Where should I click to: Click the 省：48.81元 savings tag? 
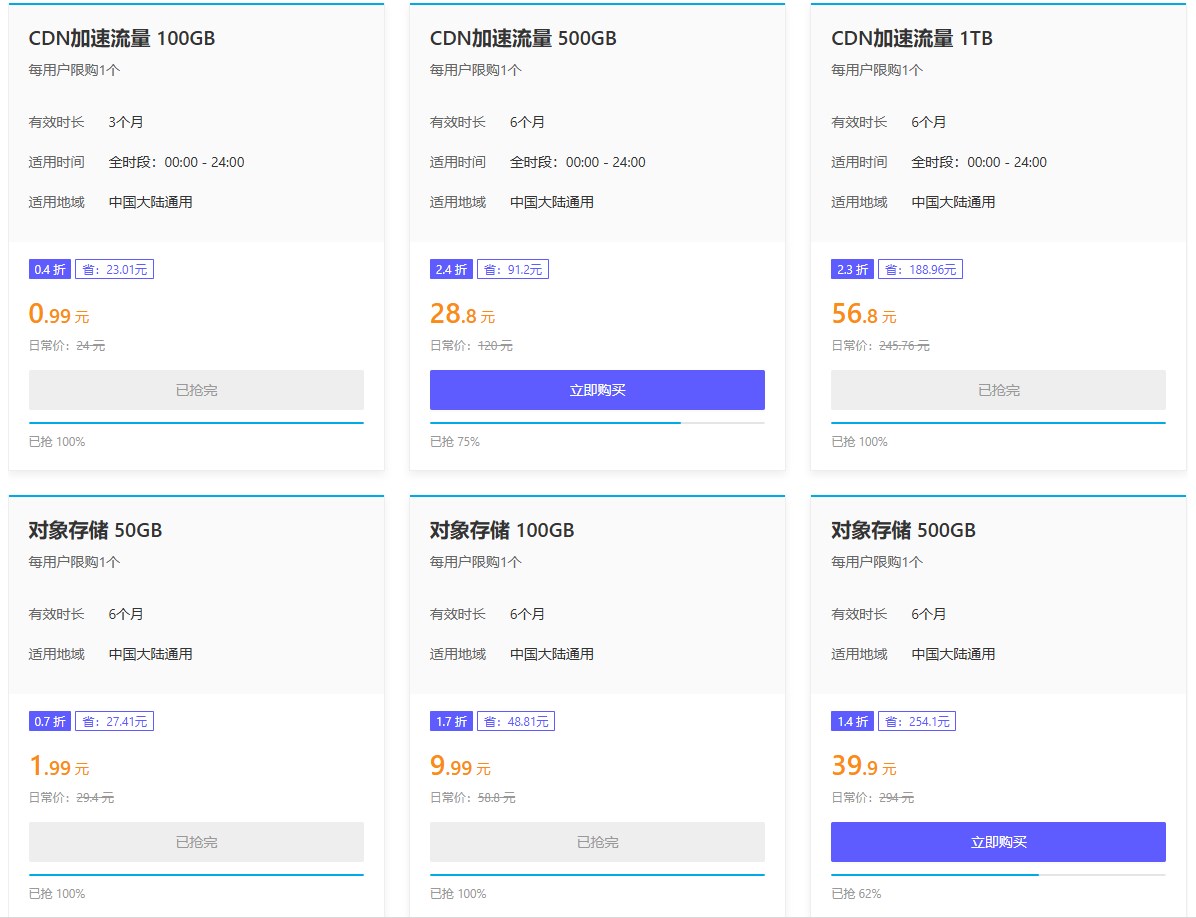tap(516, 721)
